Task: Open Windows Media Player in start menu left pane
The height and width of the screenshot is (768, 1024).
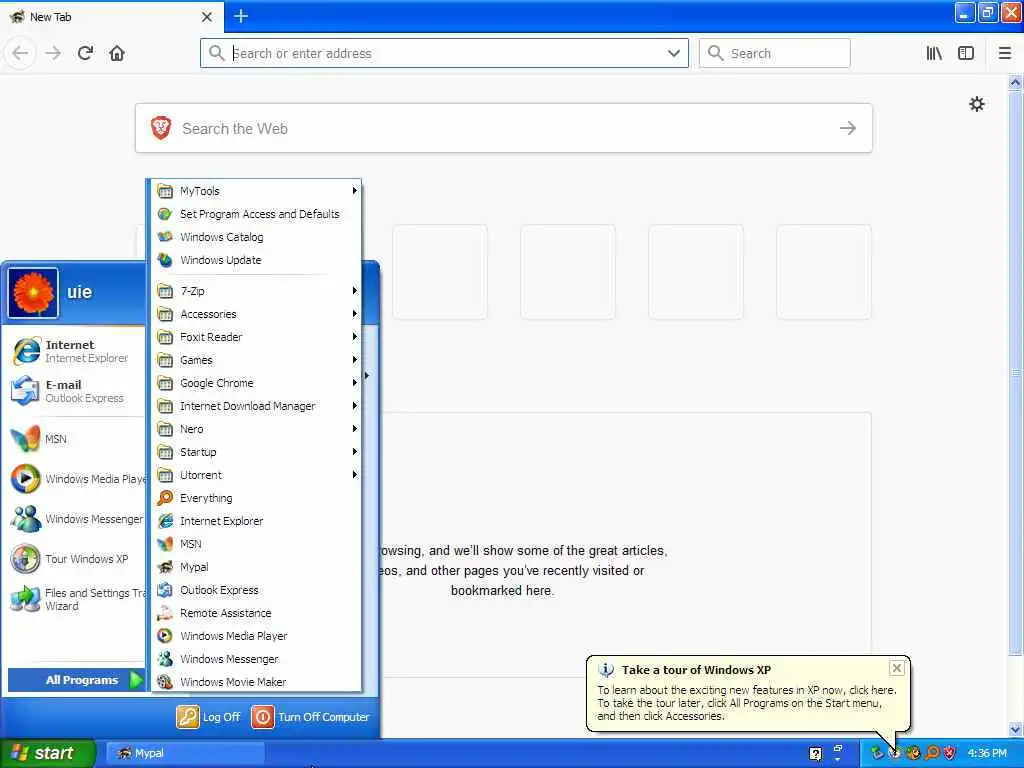Action: pyautogui.click(x=76, y=479)
